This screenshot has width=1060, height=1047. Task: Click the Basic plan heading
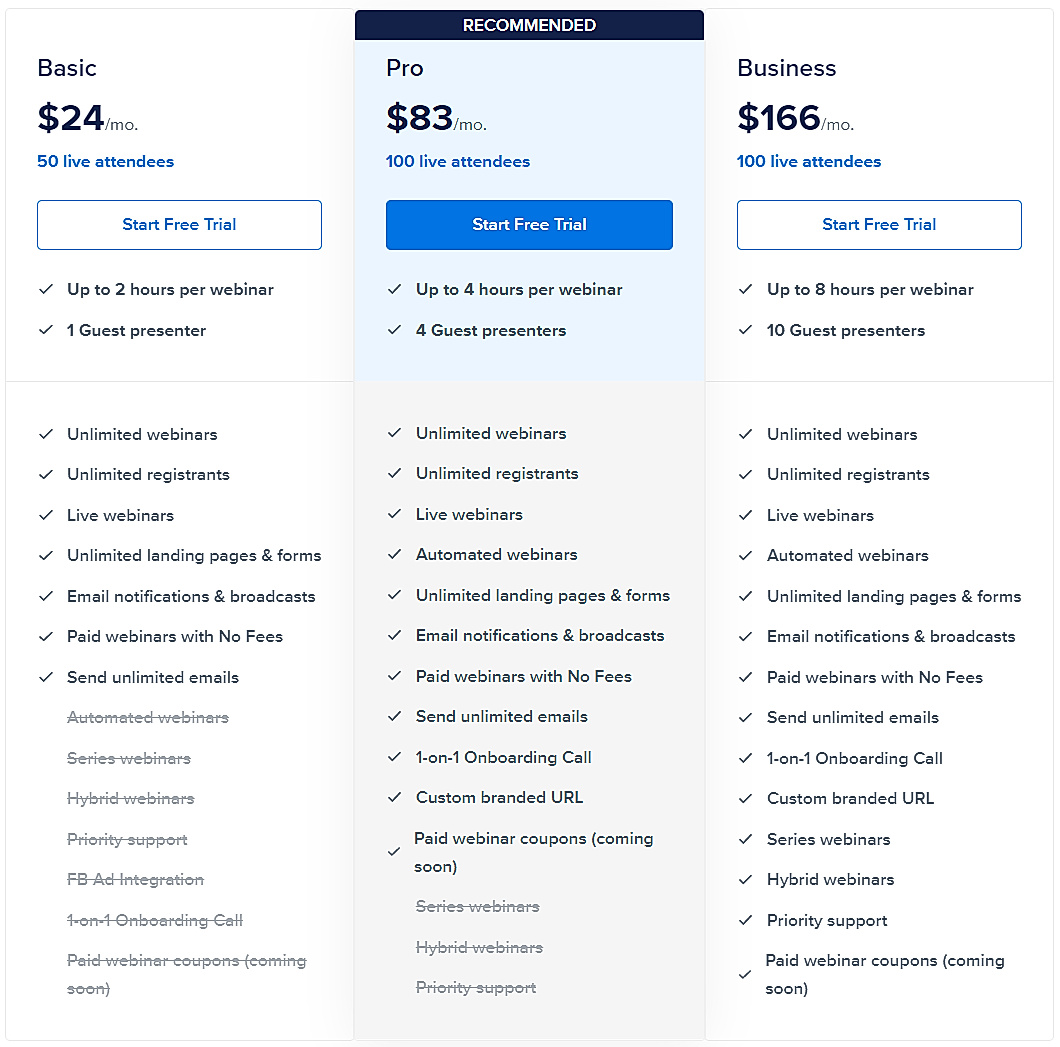67,68
